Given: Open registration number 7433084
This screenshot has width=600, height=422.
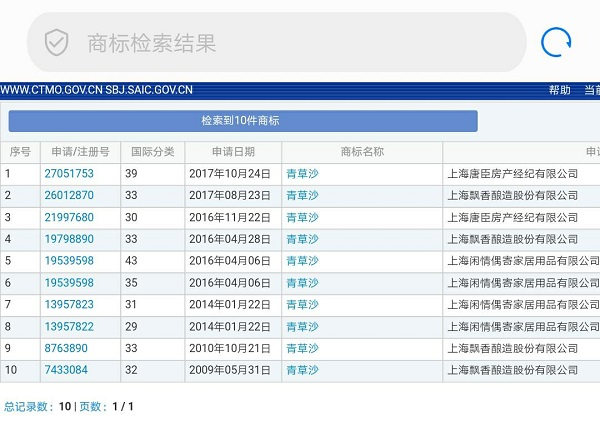Looking at the screenshot, I should (66, 370).
